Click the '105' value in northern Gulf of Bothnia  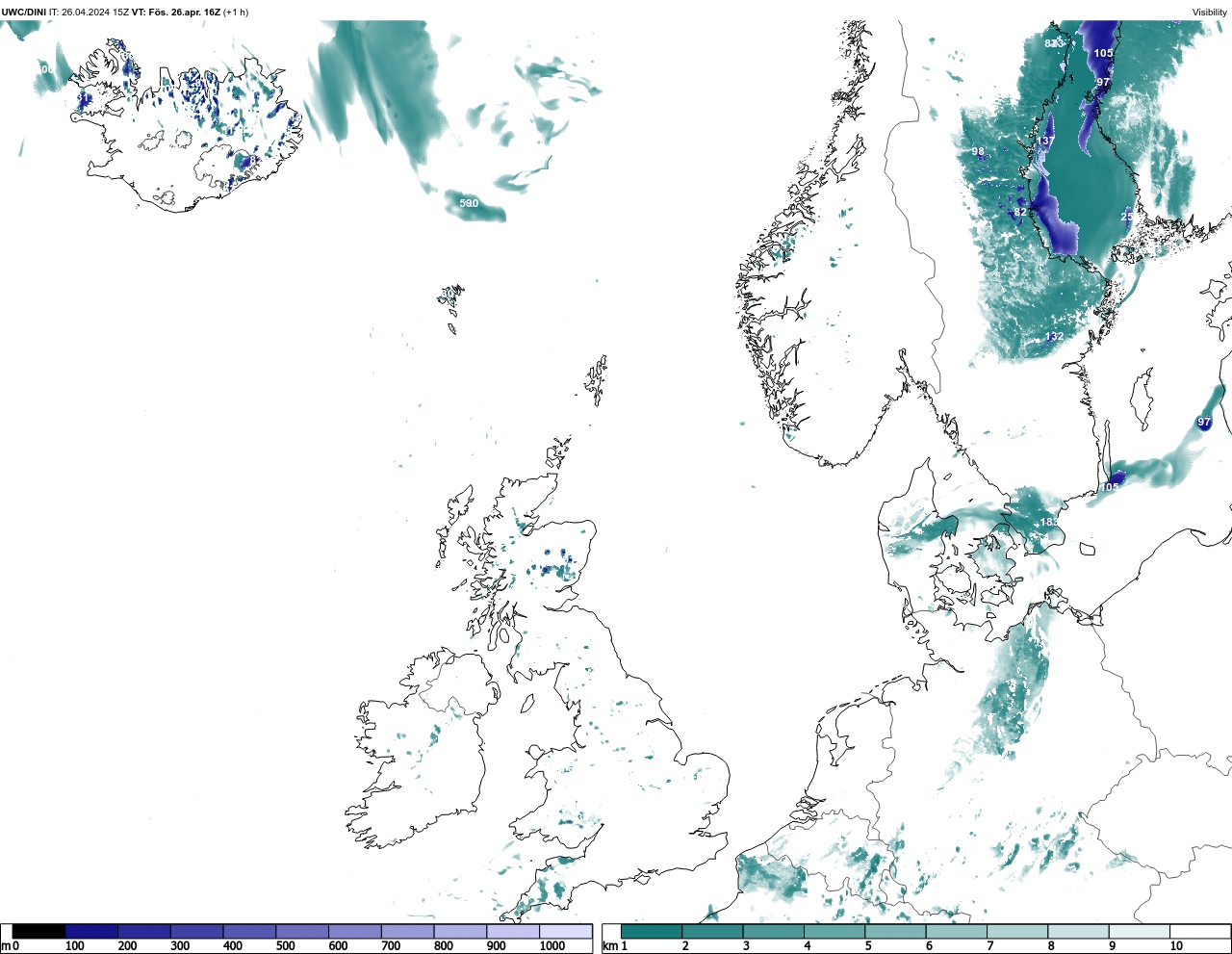pos(1103,54)
